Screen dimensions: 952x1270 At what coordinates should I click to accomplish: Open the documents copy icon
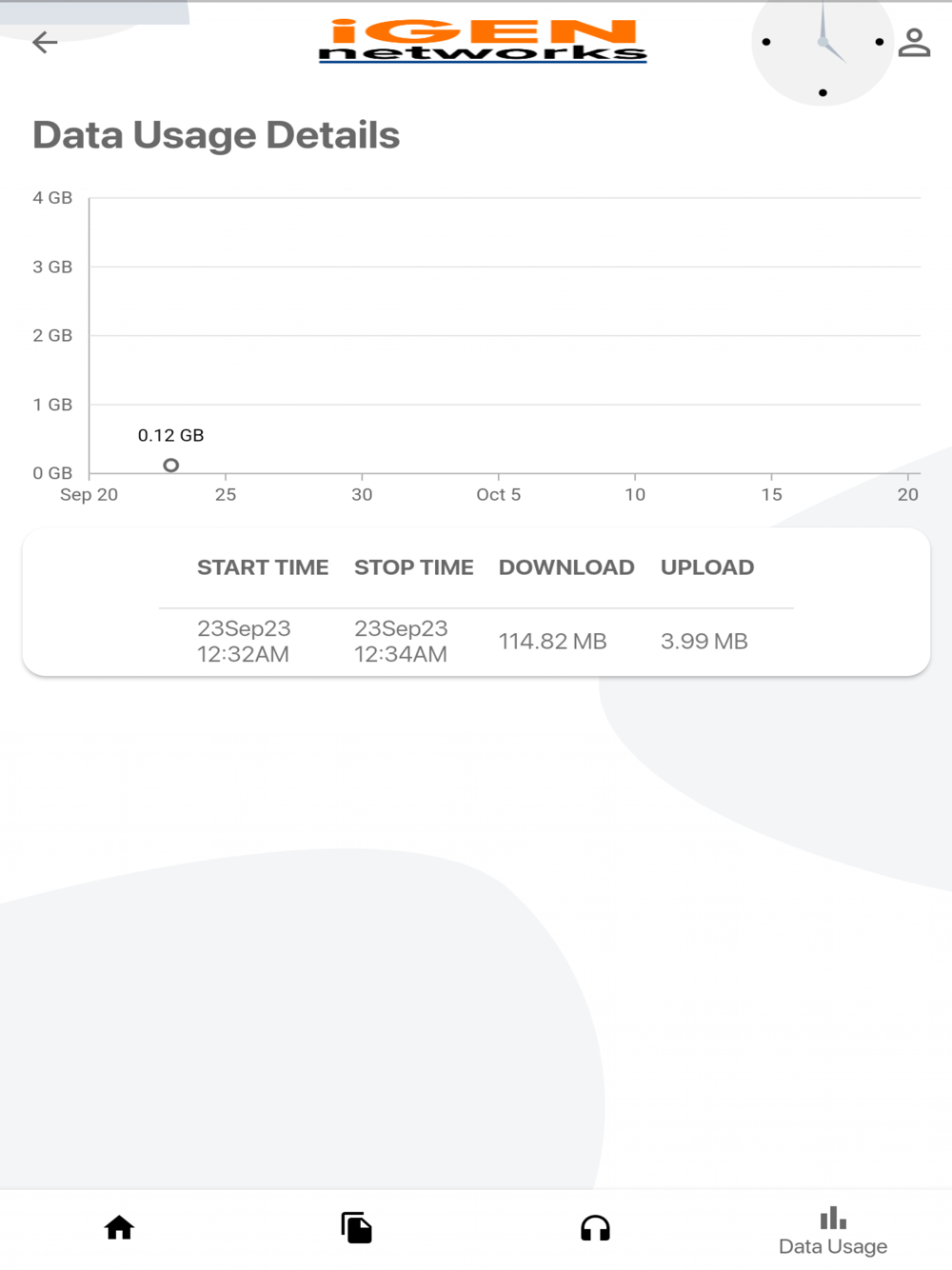coord(357,1228)
